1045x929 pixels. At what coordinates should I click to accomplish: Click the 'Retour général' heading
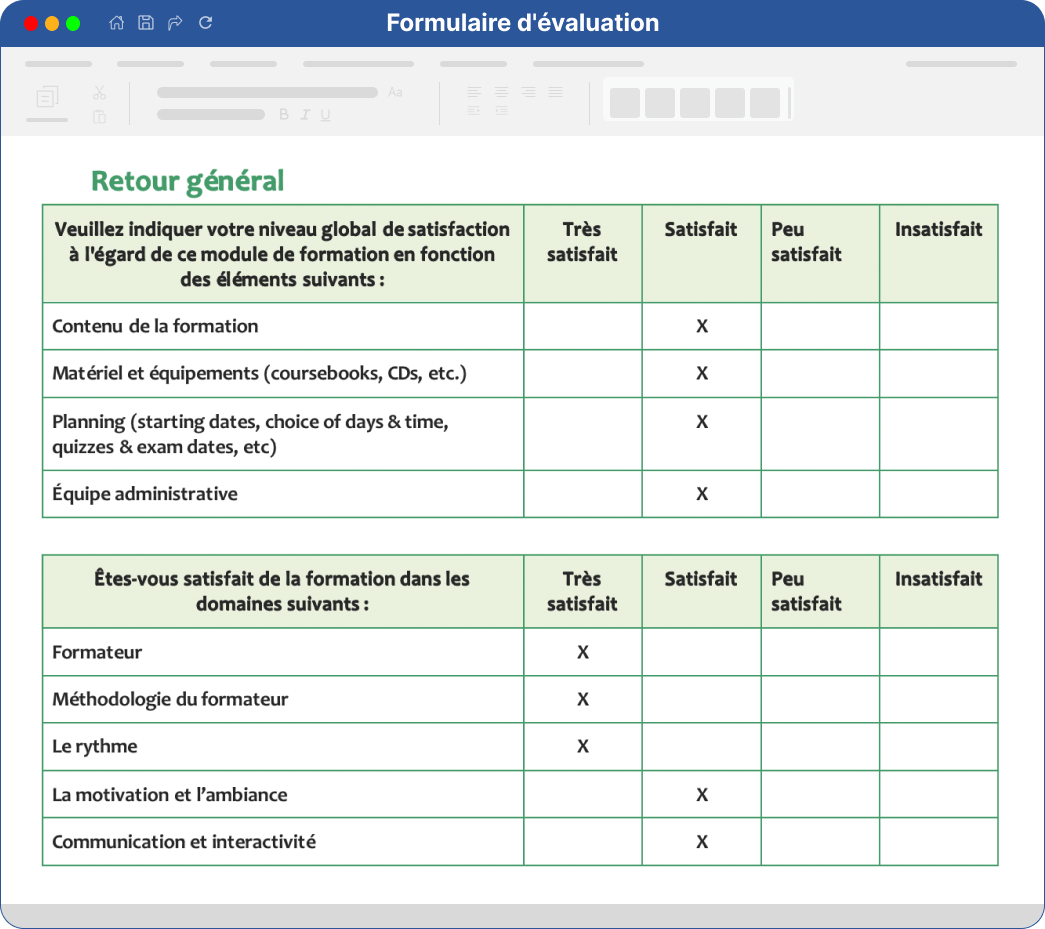pyautogui.click(x=187, y=181)
